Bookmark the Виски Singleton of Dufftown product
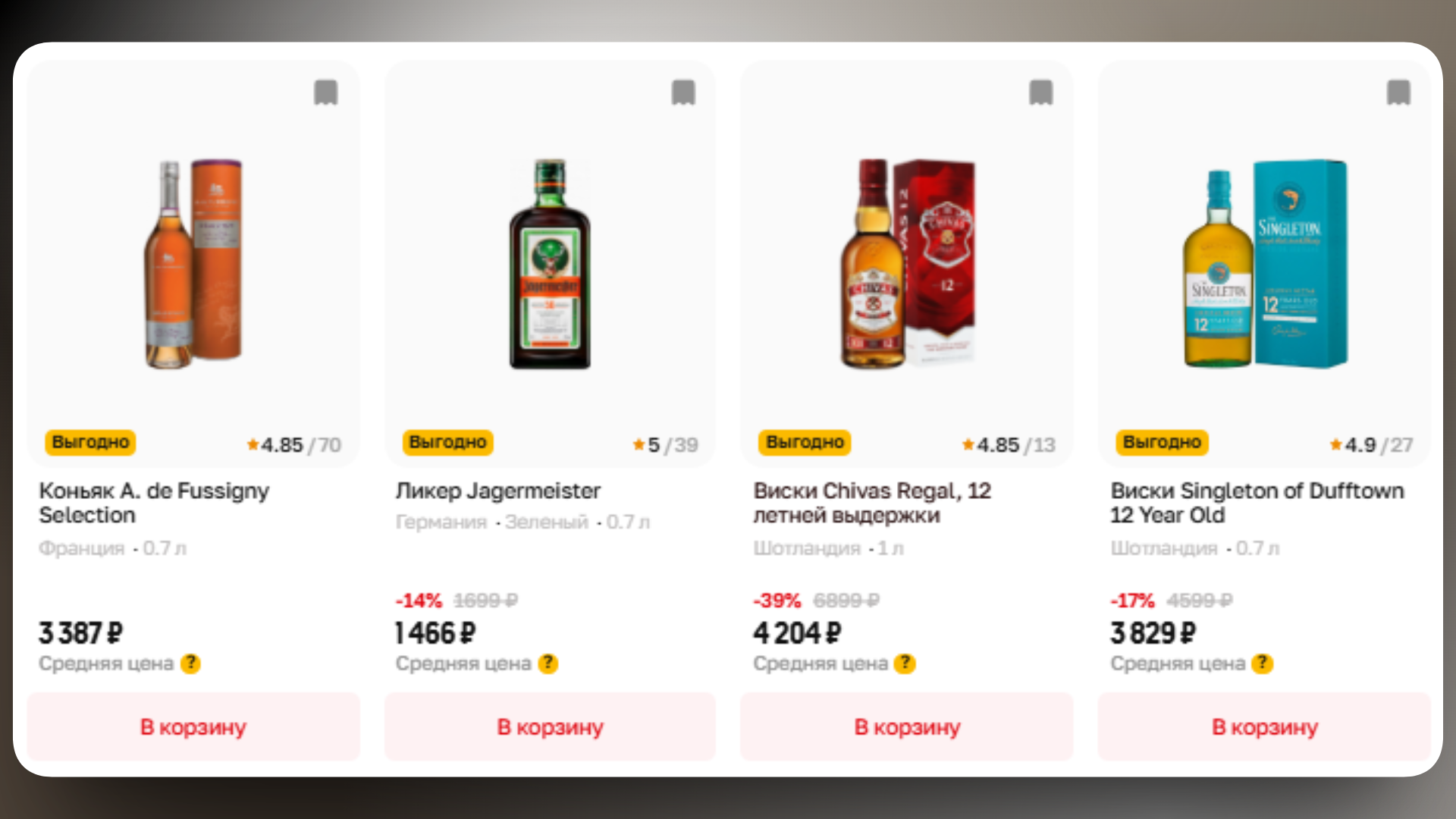This screenshot has width=1456, height=819. [1397, 93]
